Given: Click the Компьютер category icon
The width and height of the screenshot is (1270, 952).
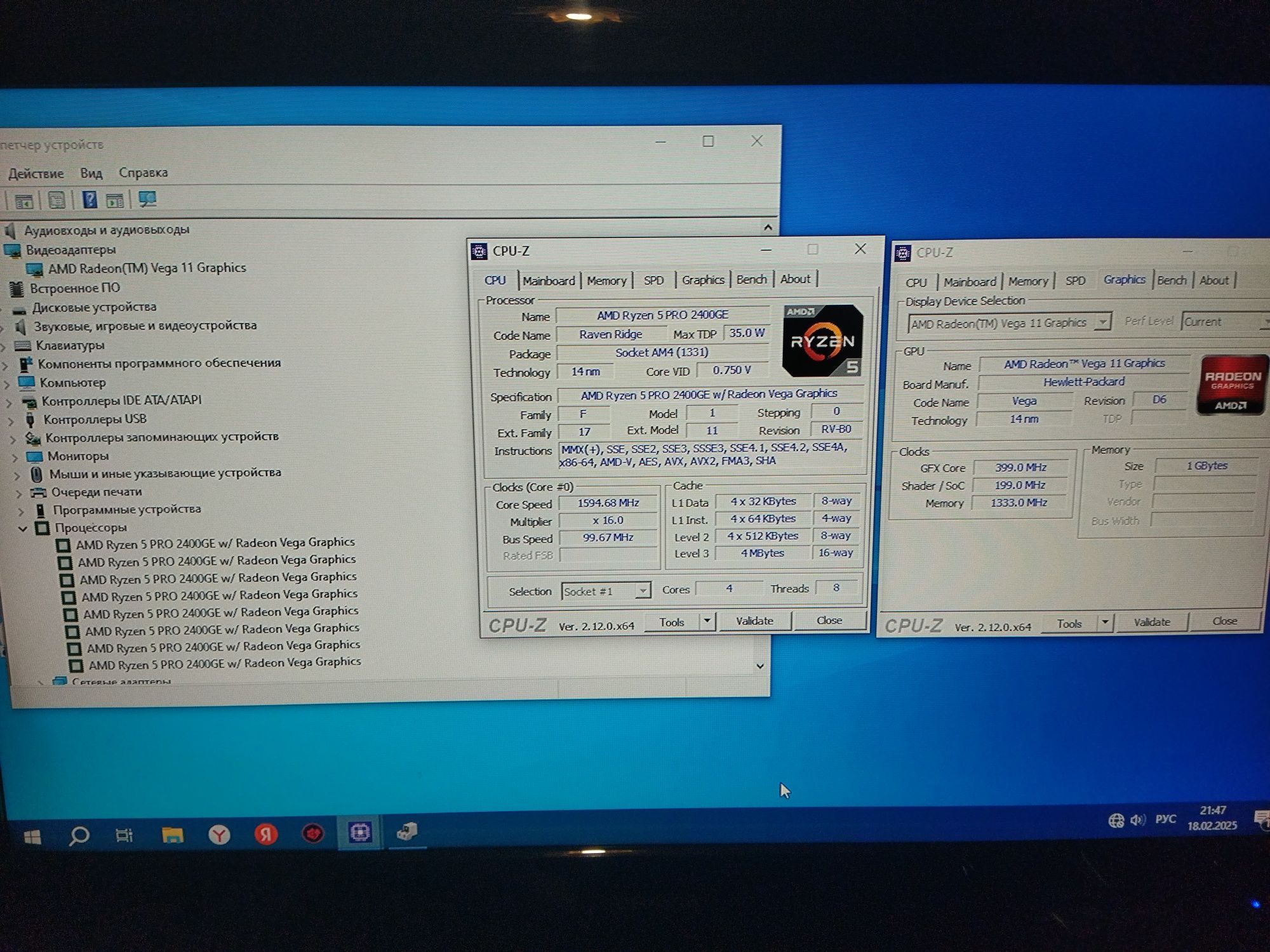Looking at the screenshot, I should pyautogui.click(x=27, y=383).
